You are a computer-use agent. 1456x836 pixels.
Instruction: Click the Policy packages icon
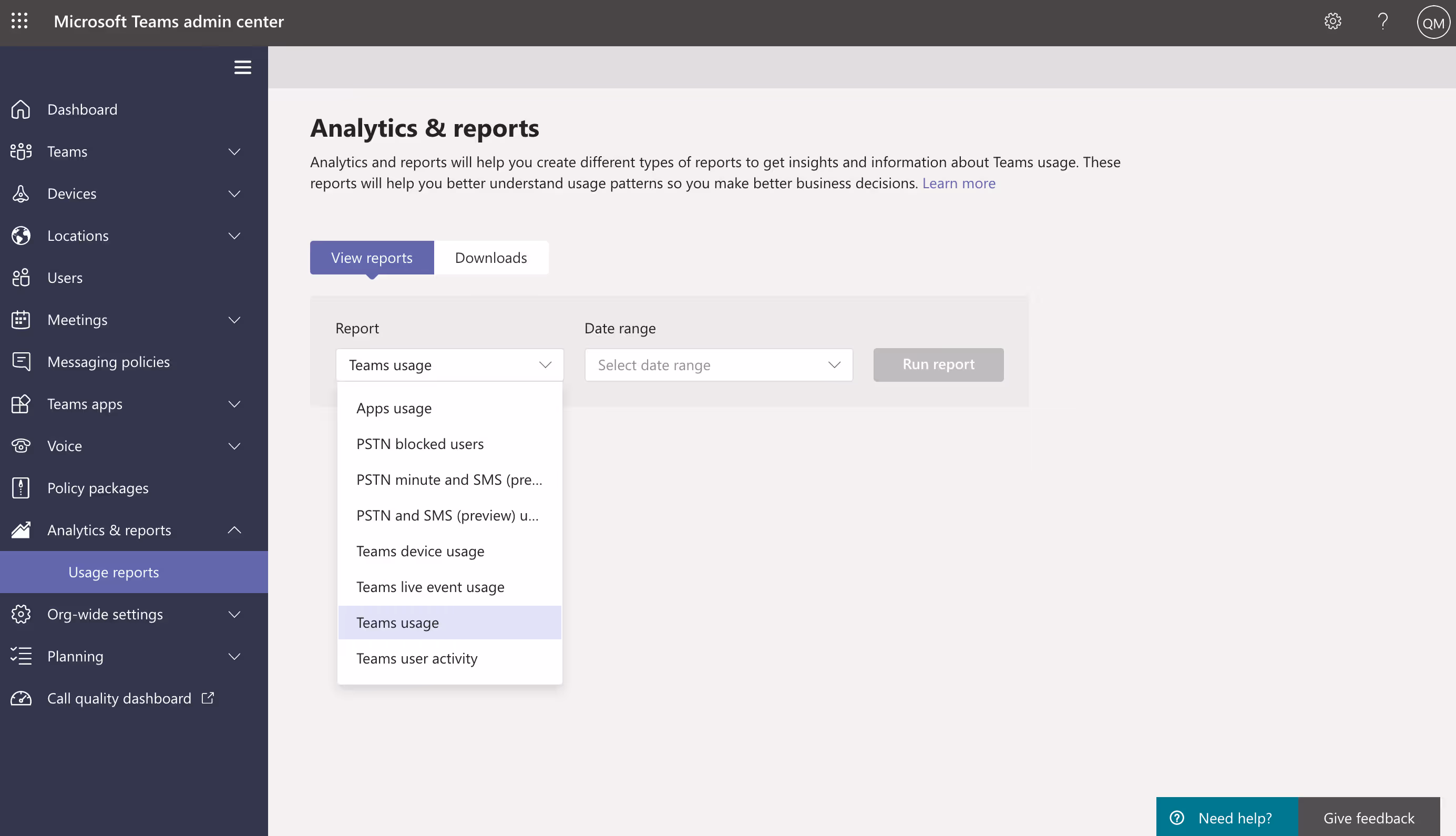pos(20,488)
